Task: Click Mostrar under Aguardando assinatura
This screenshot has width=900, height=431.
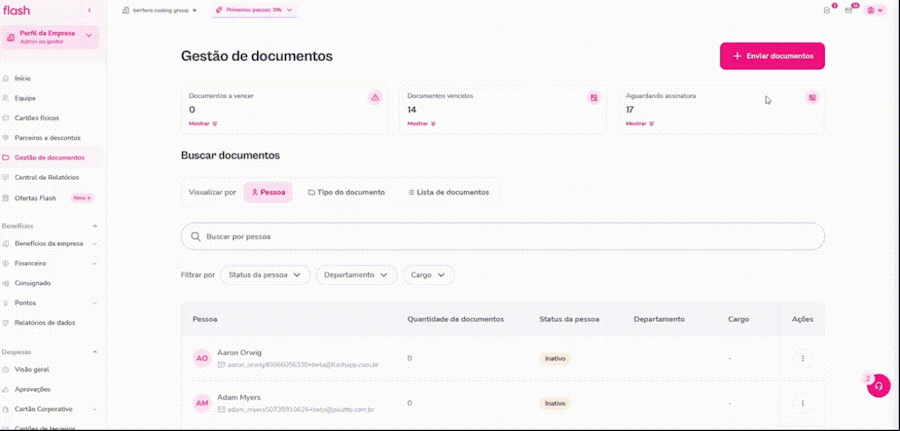Action: point(640,123)
